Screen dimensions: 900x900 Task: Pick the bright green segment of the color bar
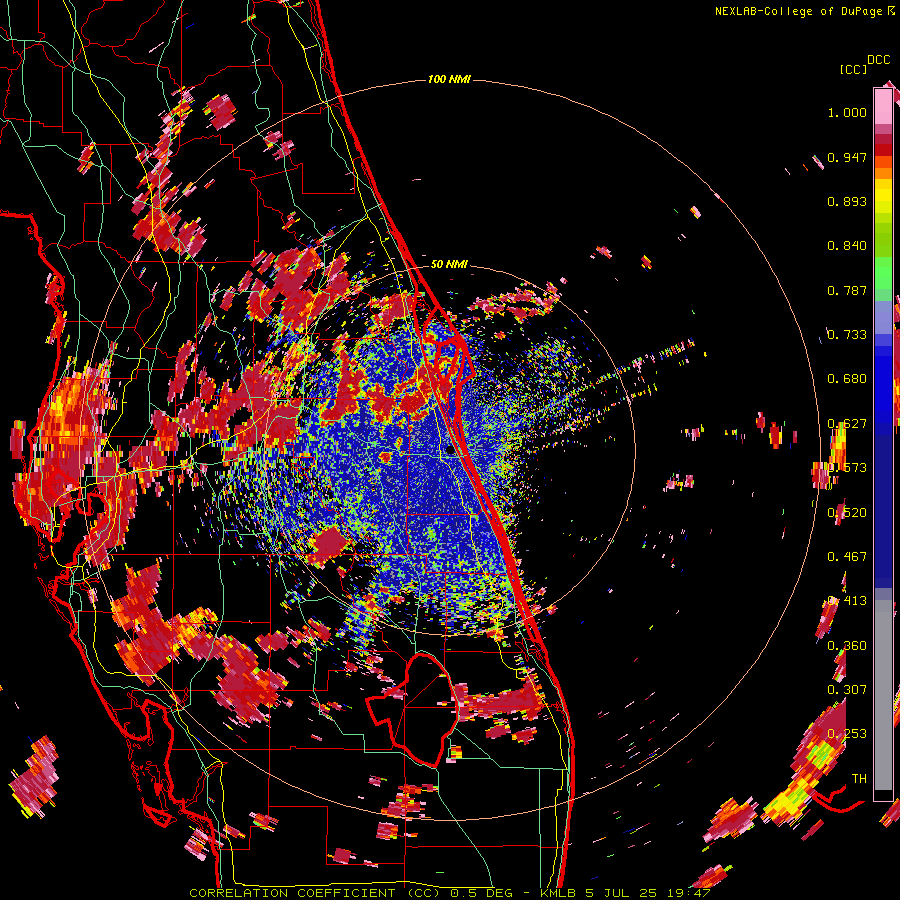tap(883, 273)
